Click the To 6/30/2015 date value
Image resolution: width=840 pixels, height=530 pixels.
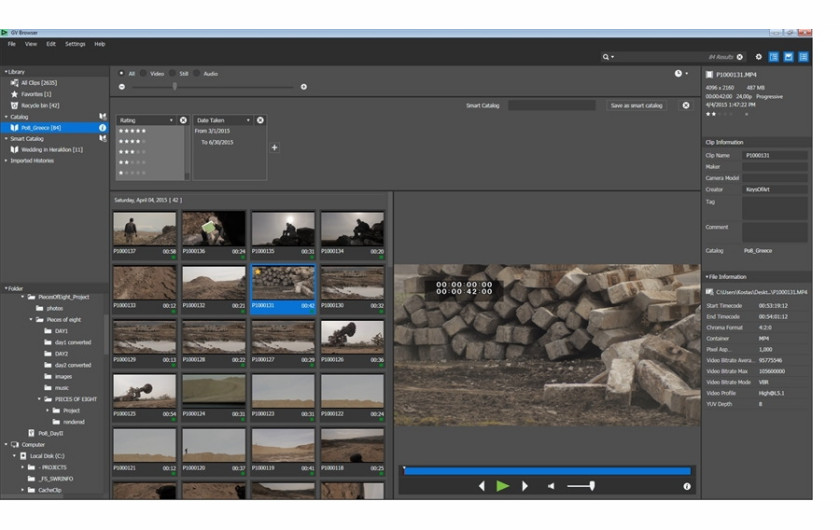(x=217, y=142)
